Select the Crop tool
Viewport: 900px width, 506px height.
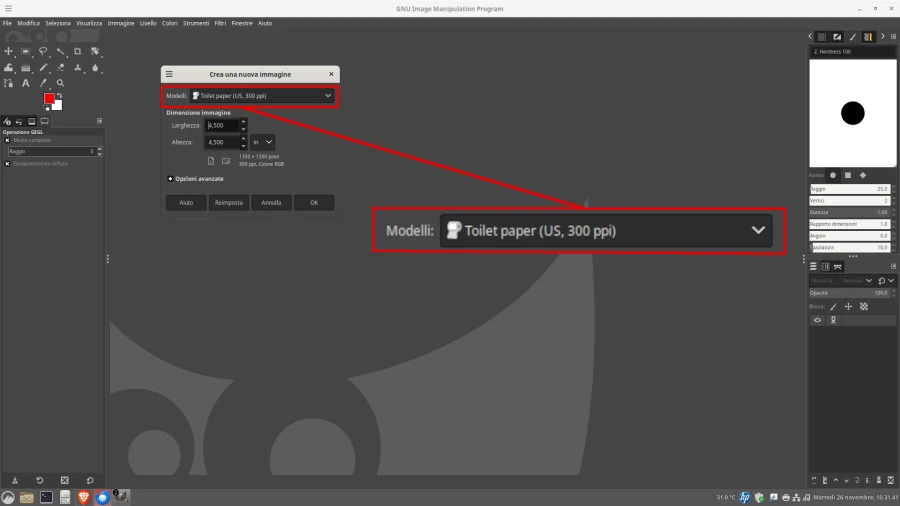(77, 52)
